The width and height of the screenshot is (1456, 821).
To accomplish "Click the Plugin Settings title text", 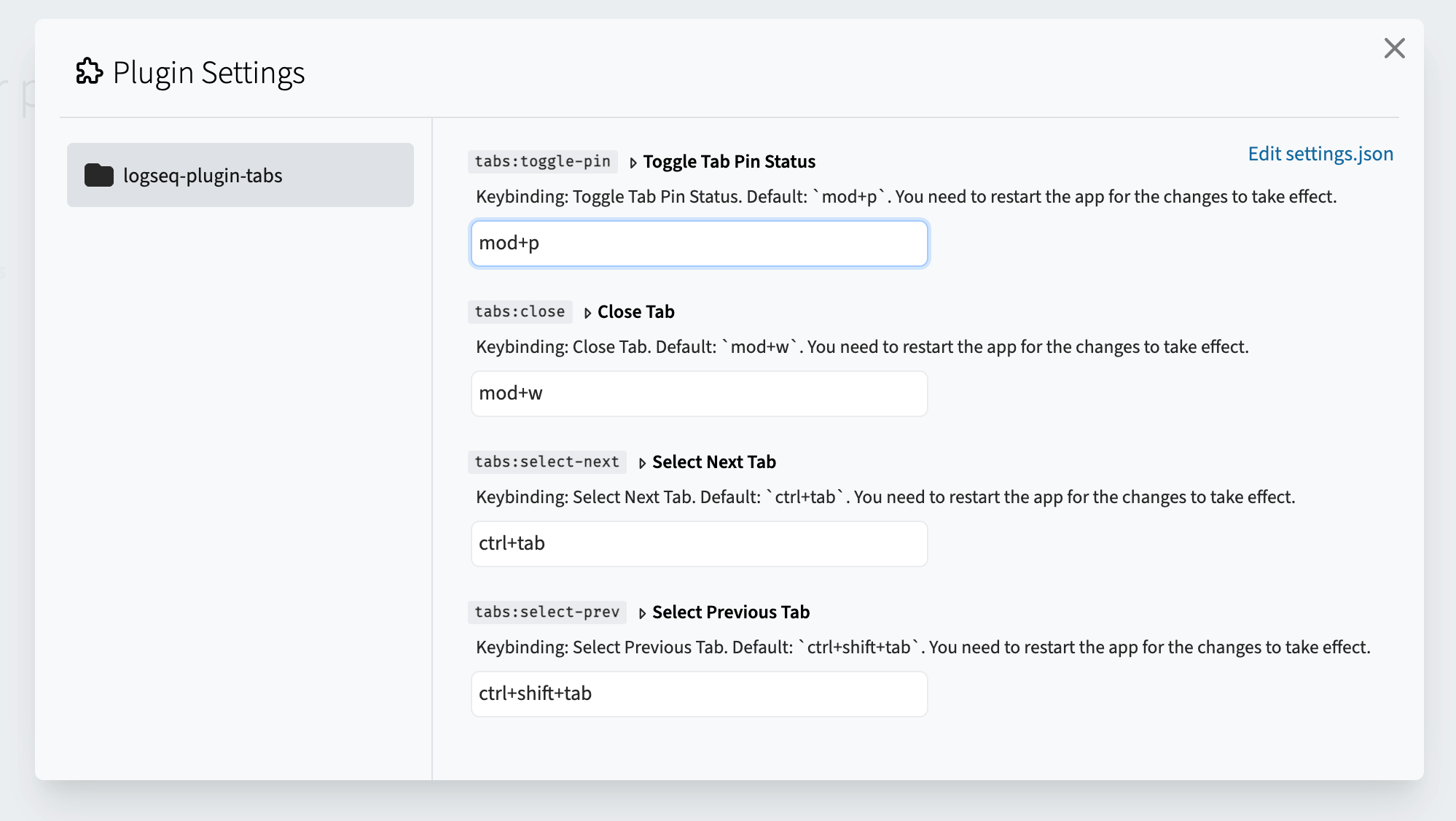I will [x=208, y=72].
